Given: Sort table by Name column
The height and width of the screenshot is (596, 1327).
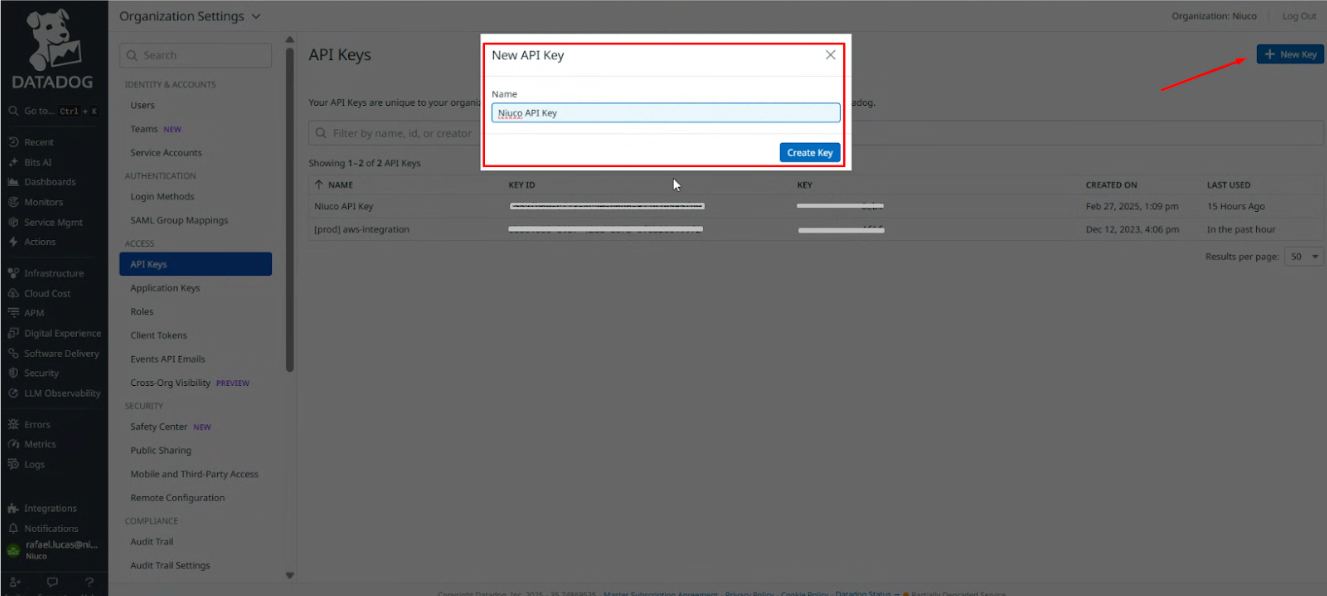Looking at the screenshot, I should point(334,185).
